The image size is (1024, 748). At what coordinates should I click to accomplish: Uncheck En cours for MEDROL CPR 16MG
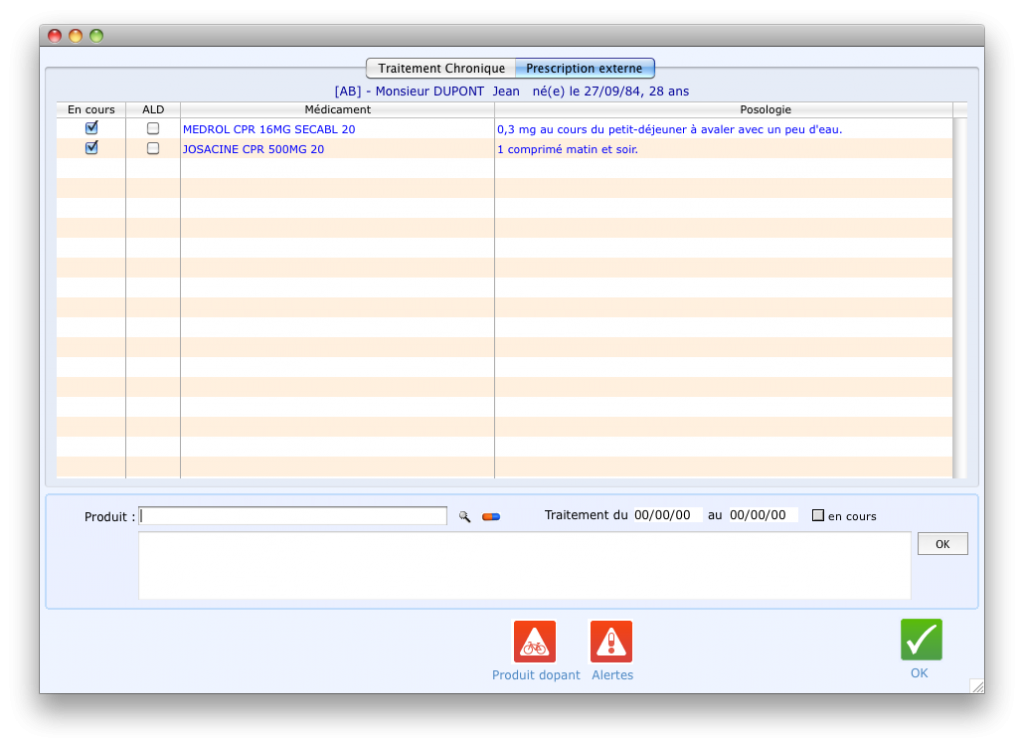(91, 128)
